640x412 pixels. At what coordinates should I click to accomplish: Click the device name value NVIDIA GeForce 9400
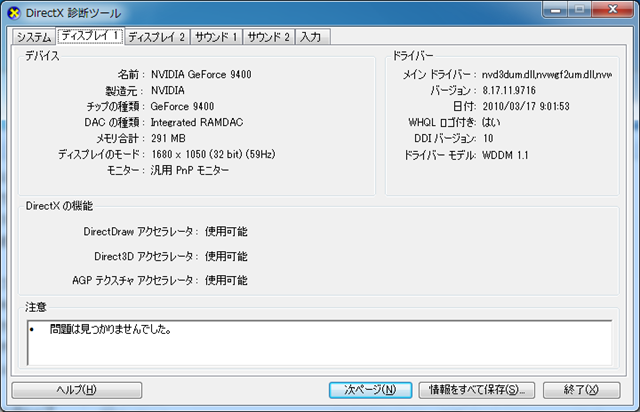point(200,74)
